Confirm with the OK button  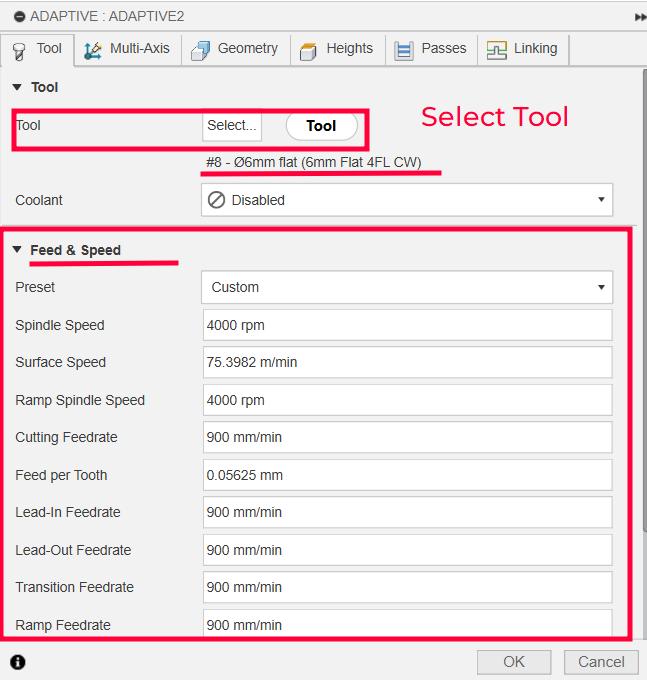pos(514,662)
